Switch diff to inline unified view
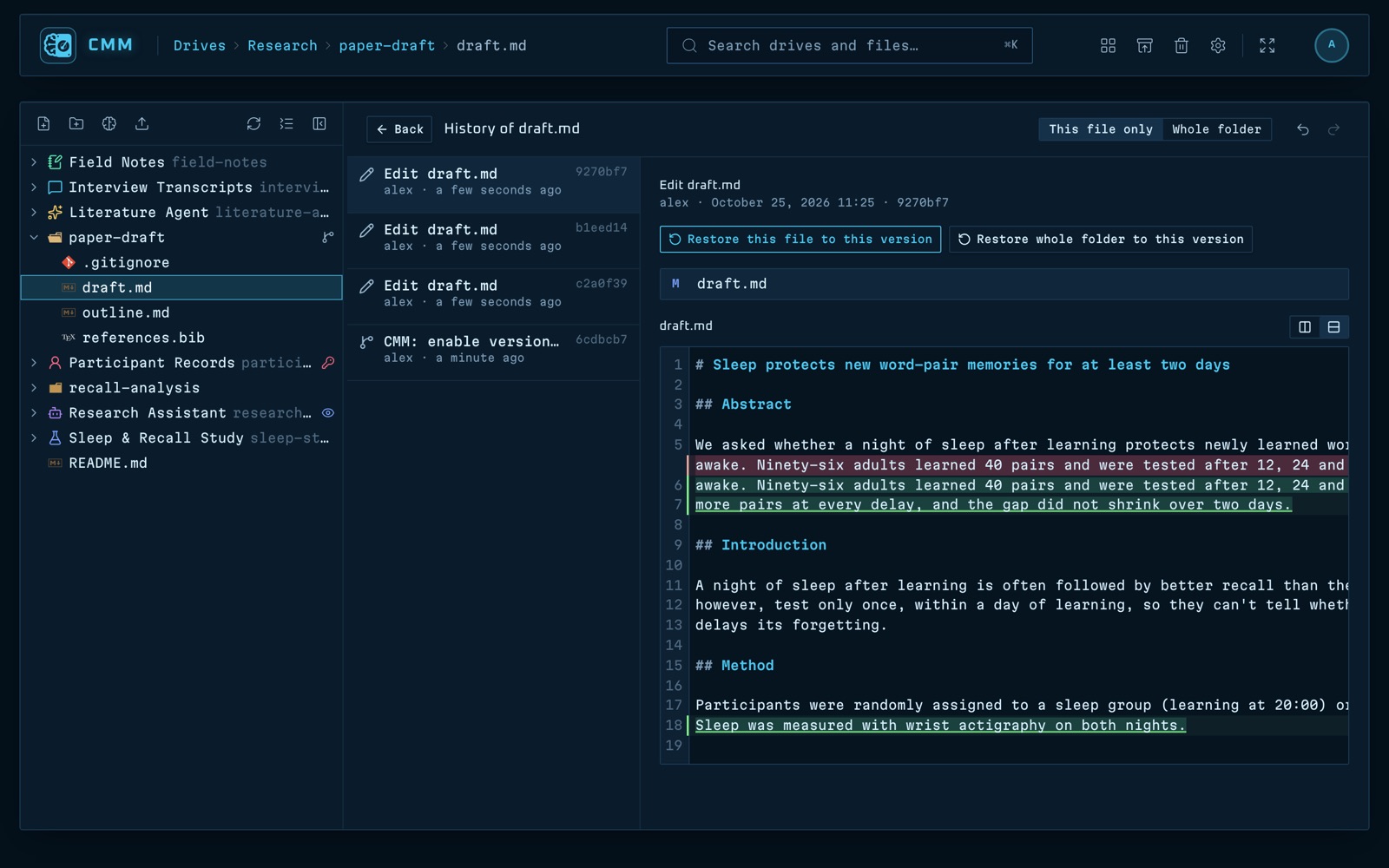Screen dimensions: 1389x868 (x=1334, y=327)
